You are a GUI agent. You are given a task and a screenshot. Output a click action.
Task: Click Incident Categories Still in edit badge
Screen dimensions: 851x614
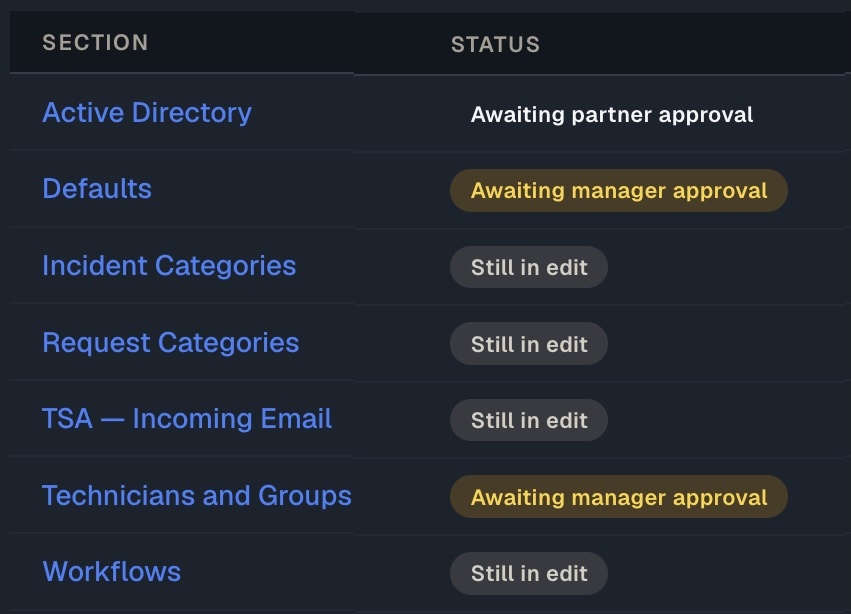coord(529,267)
